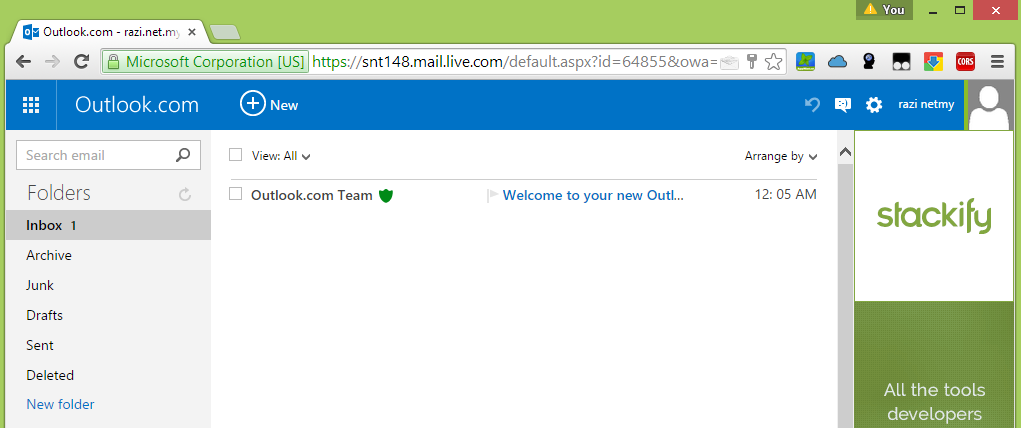Screen dimensions: 1021x428
Task: Click the Outlook.com logo text
Action: tap(137, 105)
